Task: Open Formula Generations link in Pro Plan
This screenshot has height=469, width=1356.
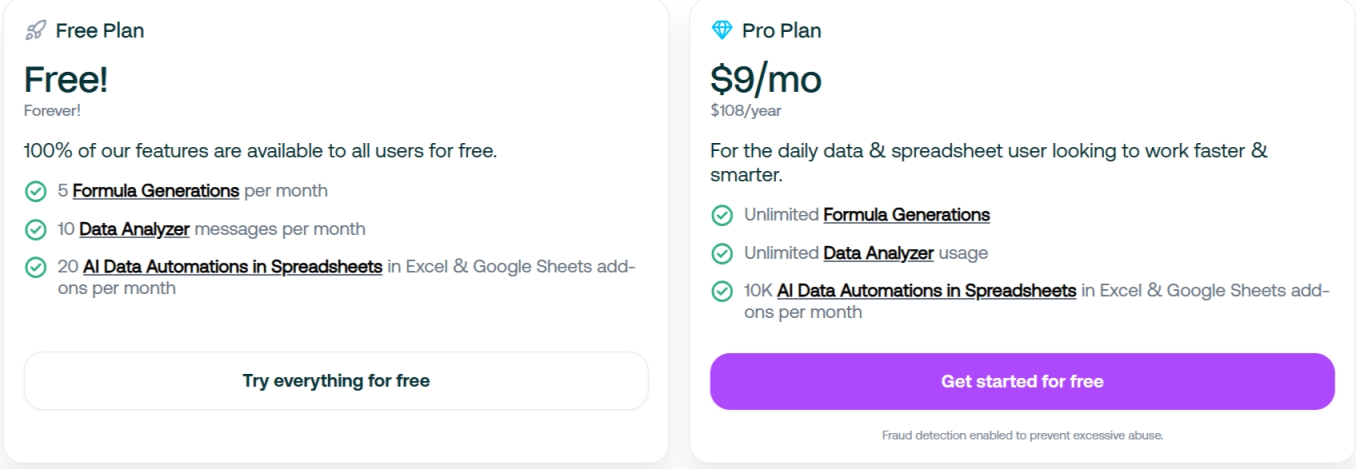Action: click(x=906, y=215)
